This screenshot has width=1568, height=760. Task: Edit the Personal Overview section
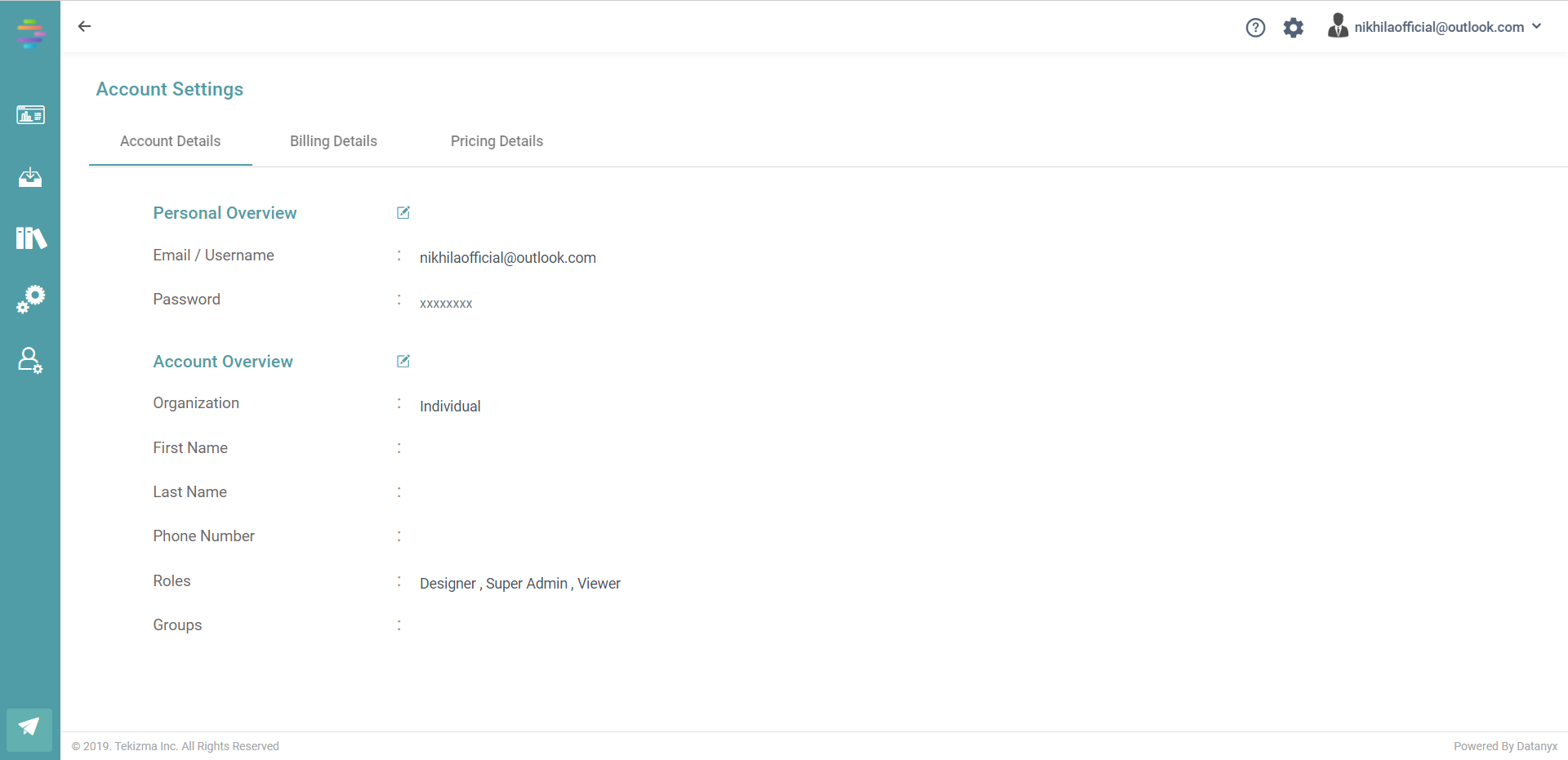(x=403, y=213)
